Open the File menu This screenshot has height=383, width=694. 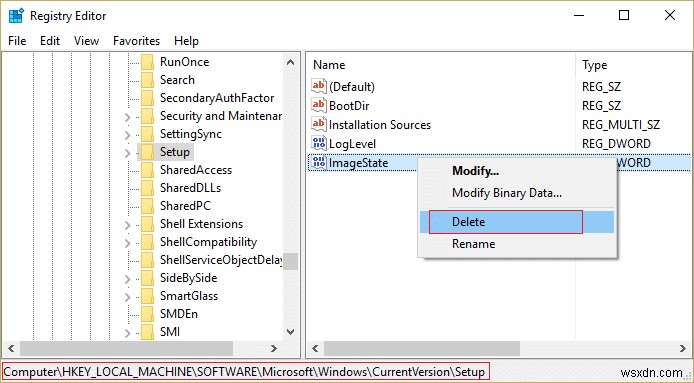(17, 41)
